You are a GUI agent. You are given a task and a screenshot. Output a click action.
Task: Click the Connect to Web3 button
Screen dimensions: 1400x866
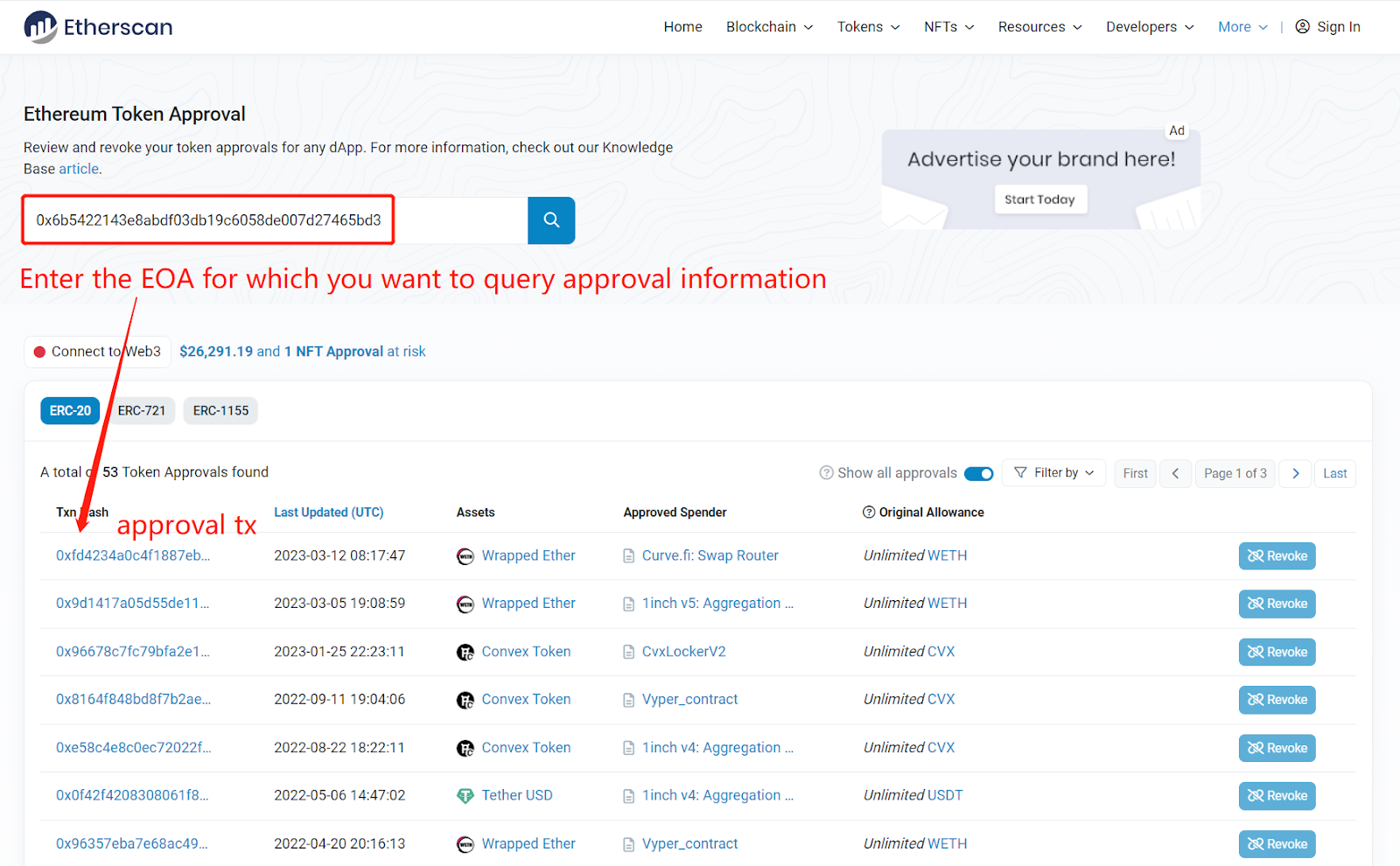97,352
